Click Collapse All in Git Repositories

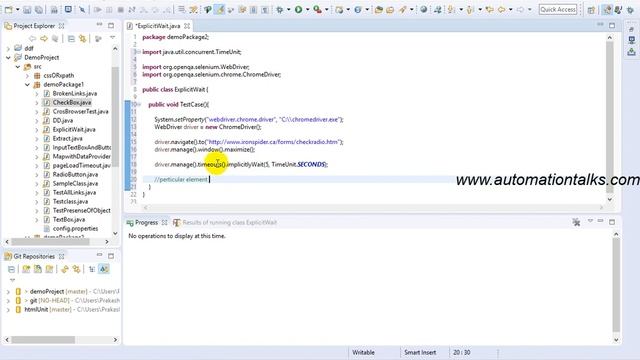[x=11, y=269]
